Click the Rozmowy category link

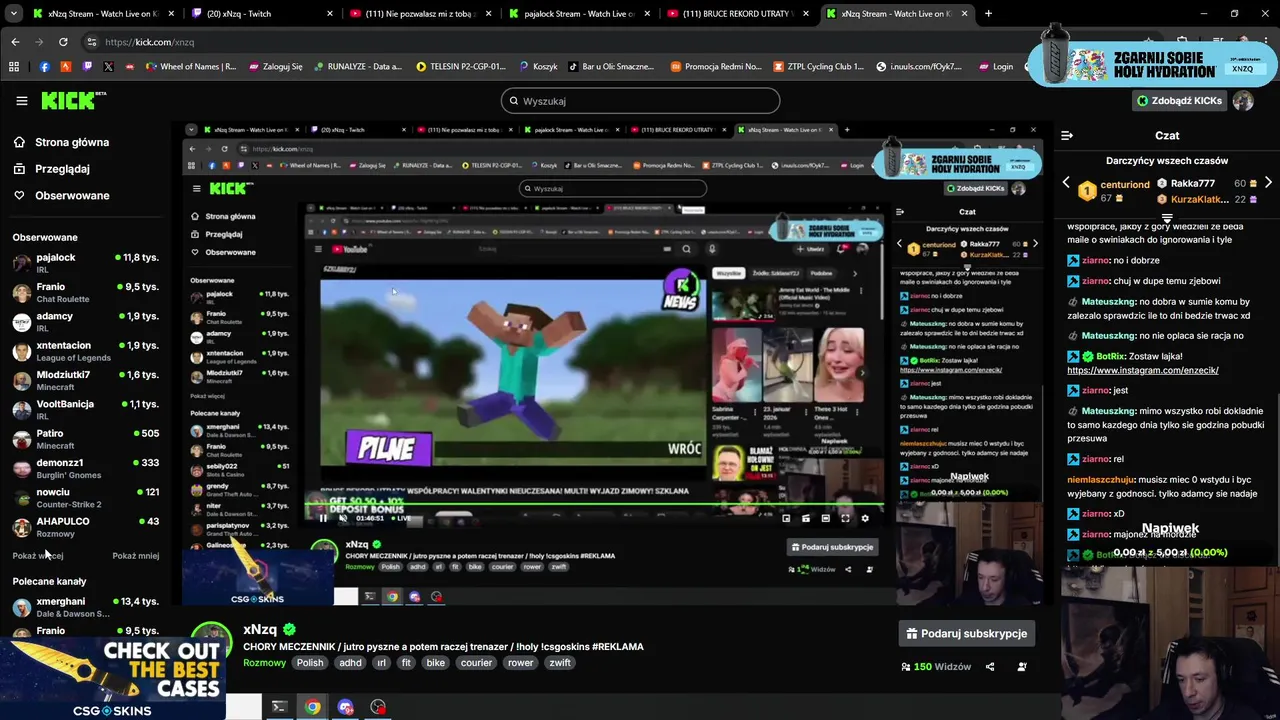click(264, 663)
